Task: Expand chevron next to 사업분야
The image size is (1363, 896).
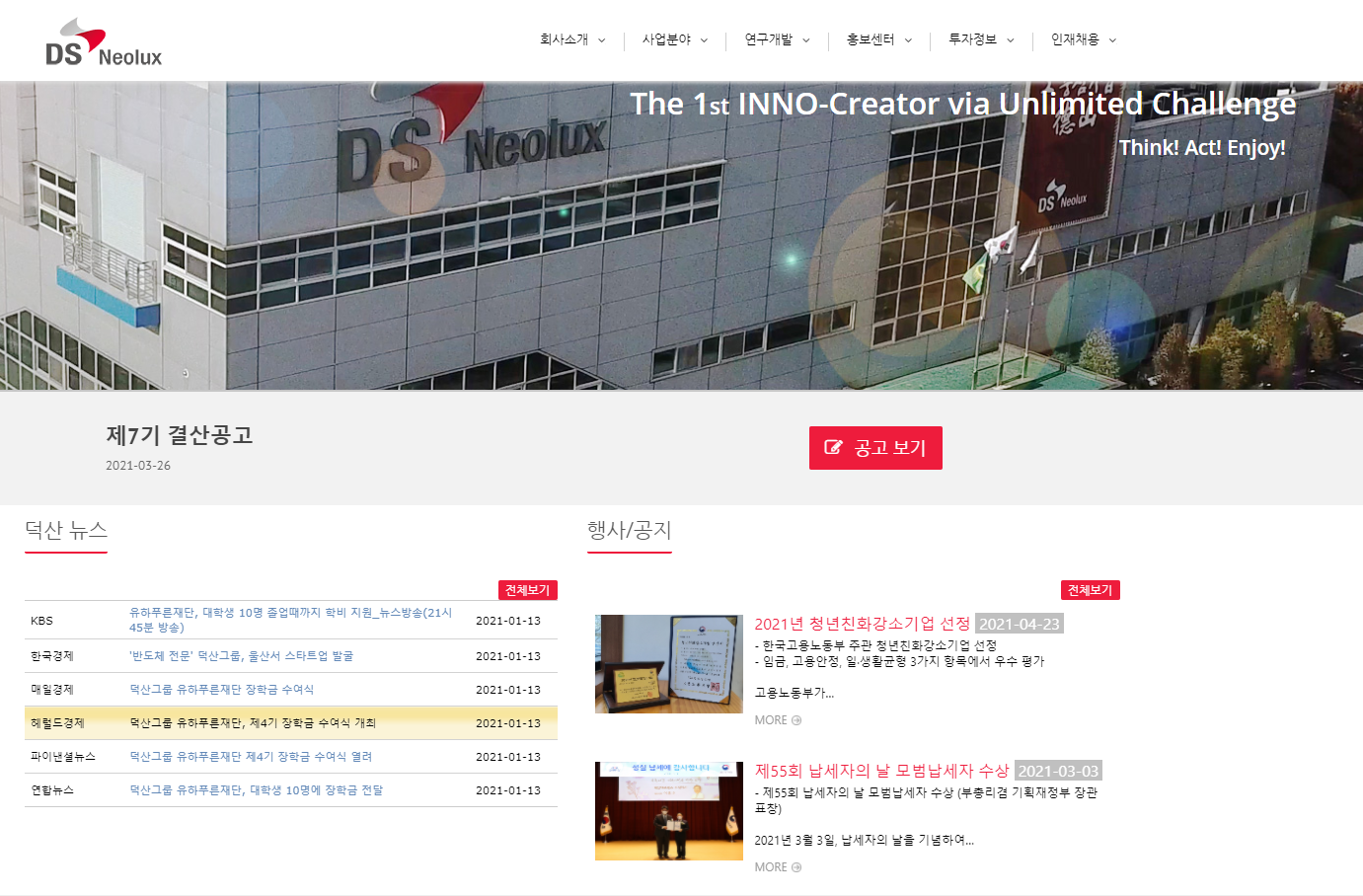Action: 704,40
